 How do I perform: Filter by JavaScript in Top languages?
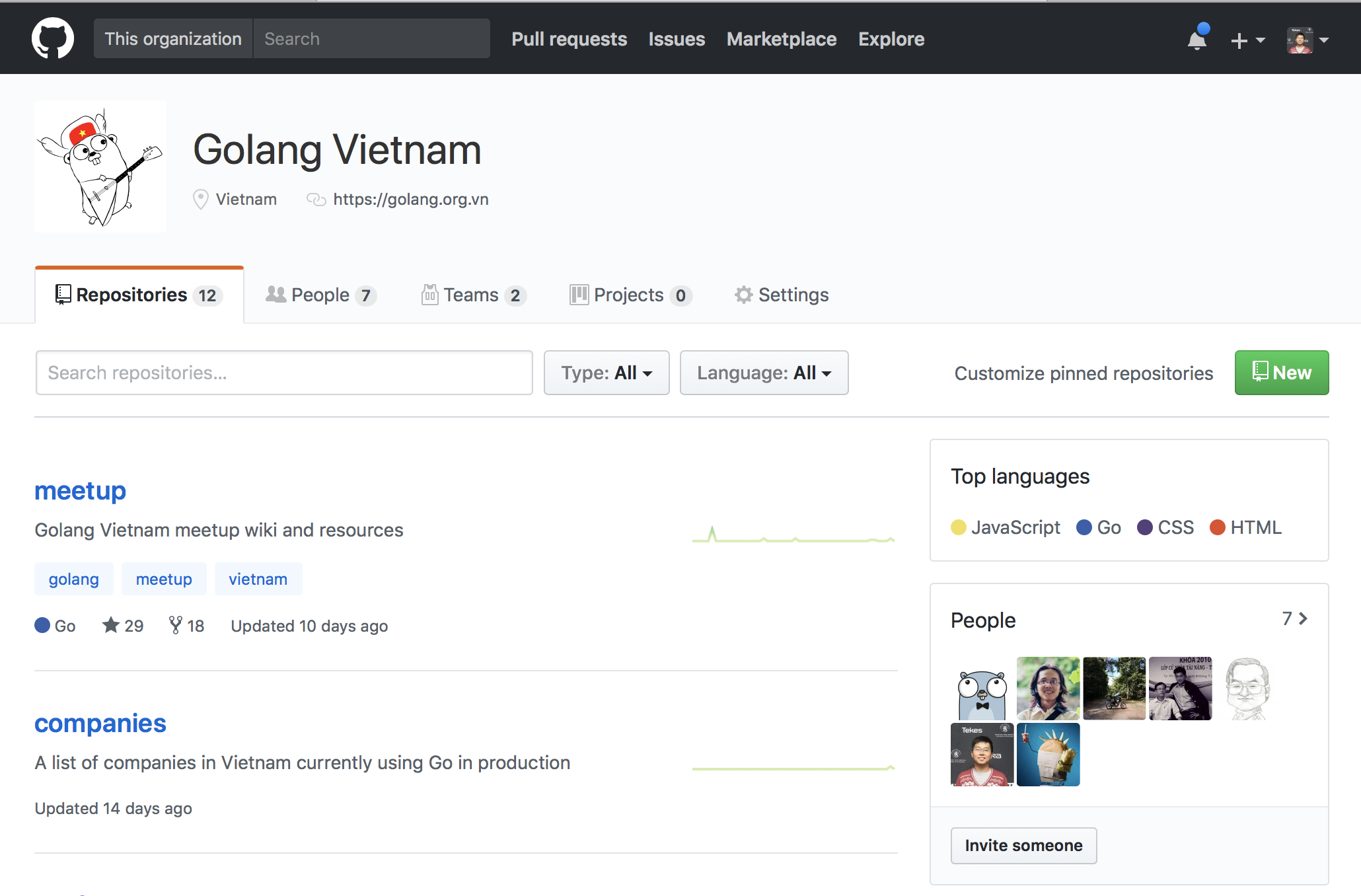point(1006,527)
